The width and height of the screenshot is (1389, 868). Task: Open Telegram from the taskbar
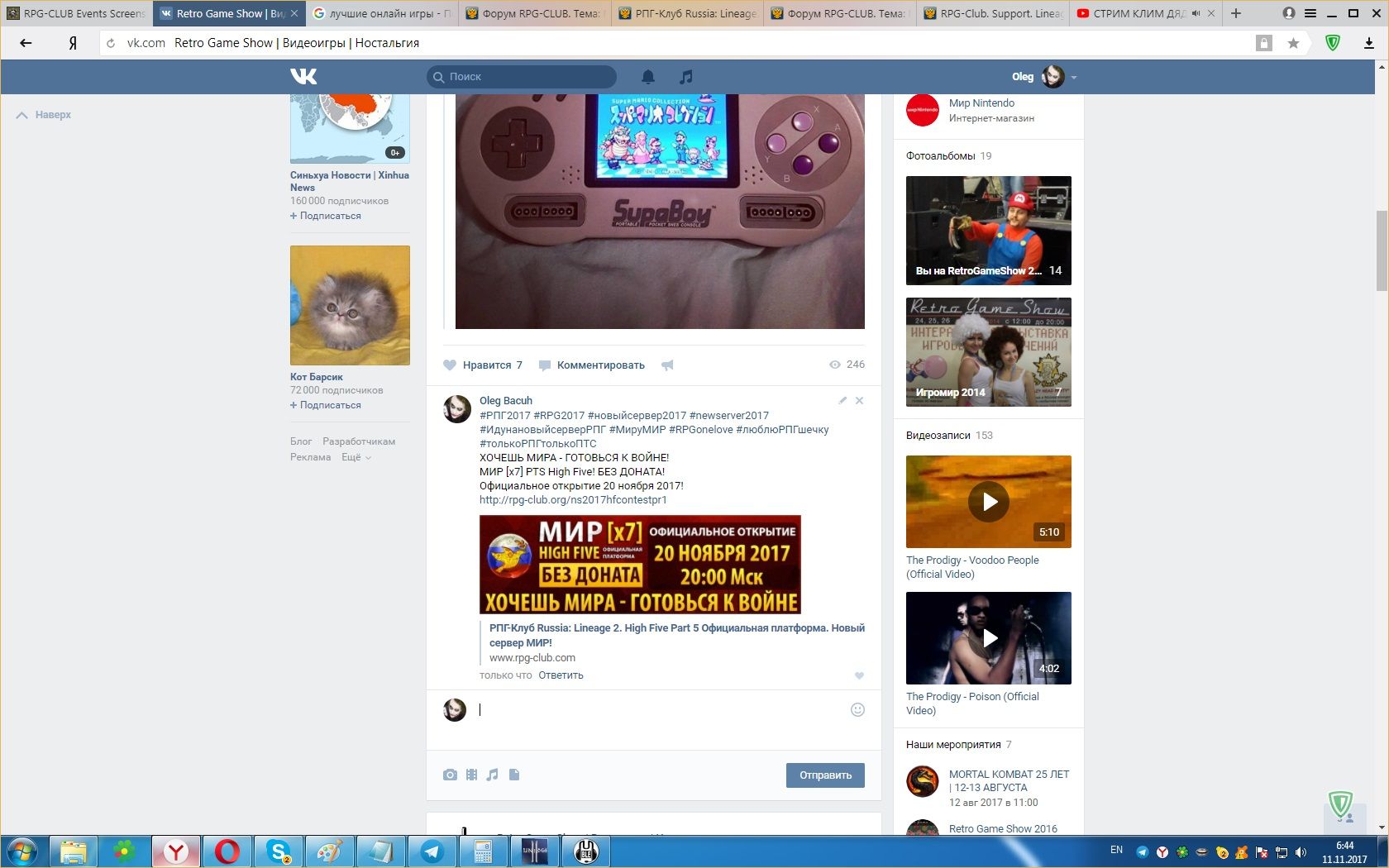coord(432,851)
